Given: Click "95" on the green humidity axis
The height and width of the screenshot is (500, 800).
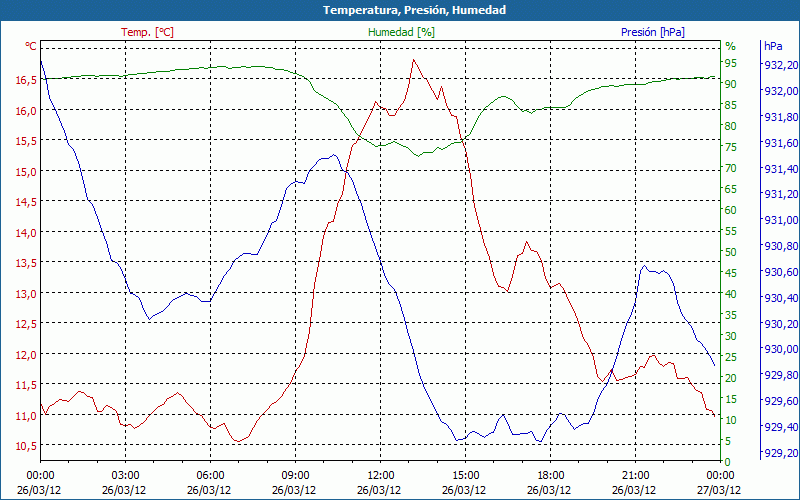Looking at the screenshot, I should tap(731, 63).
